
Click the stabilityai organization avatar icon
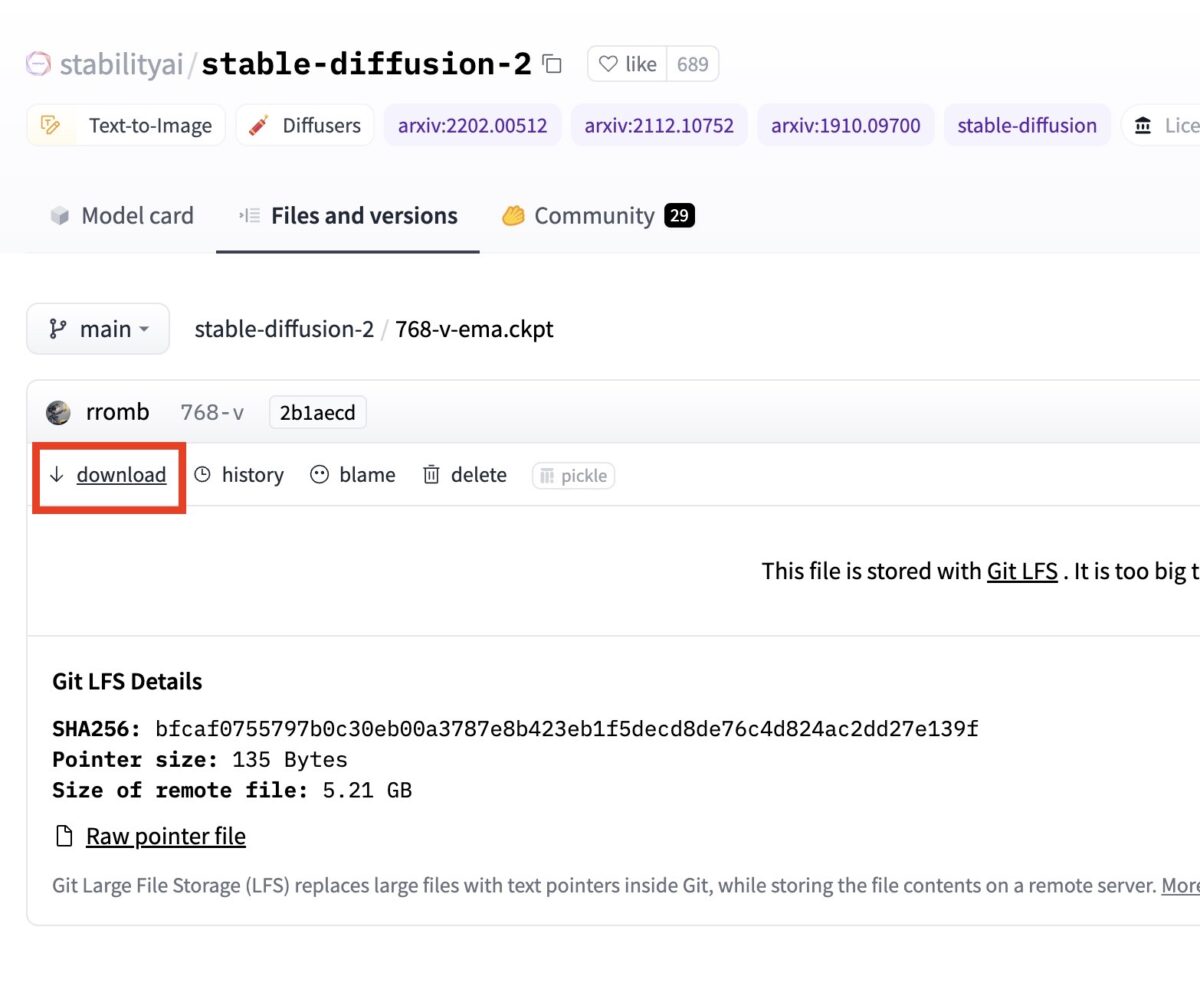[38, 64]
